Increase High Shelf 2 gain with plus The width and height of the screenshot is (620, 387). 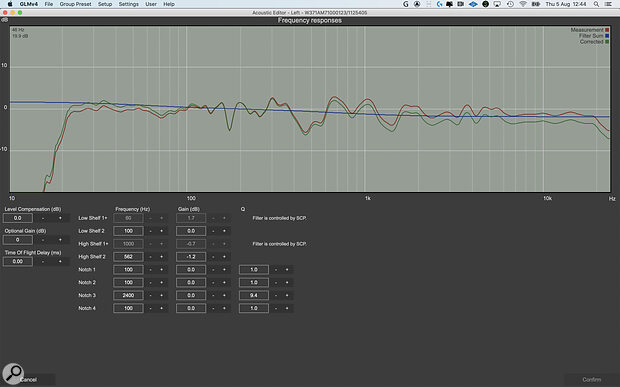224,257
